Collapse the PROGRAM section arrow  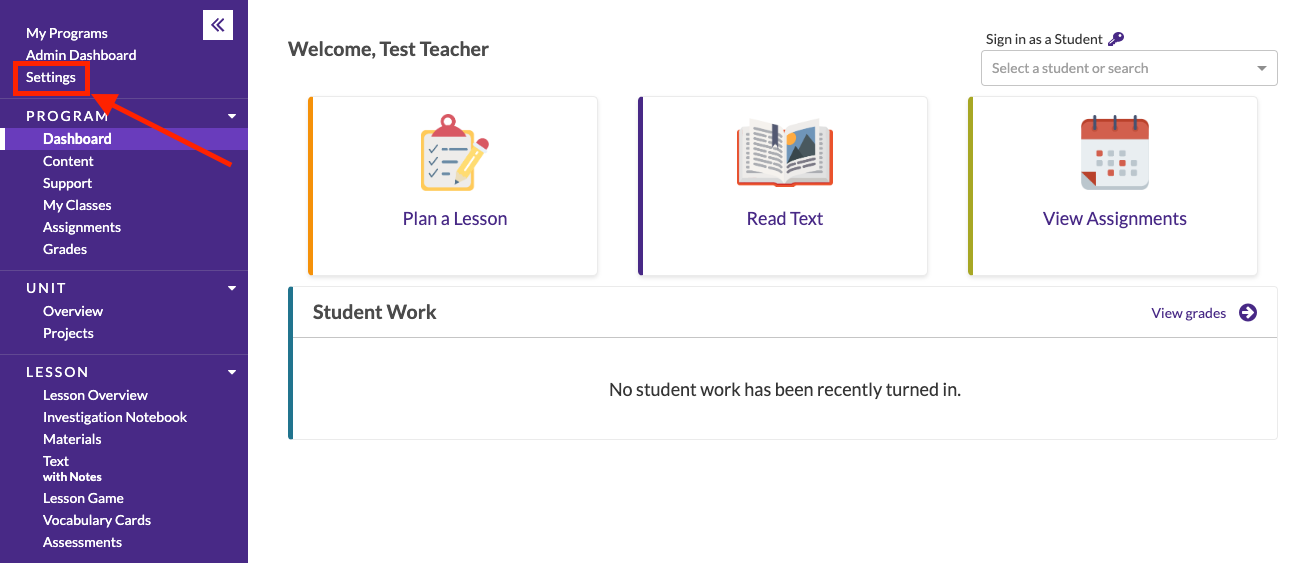click(232, 116)
